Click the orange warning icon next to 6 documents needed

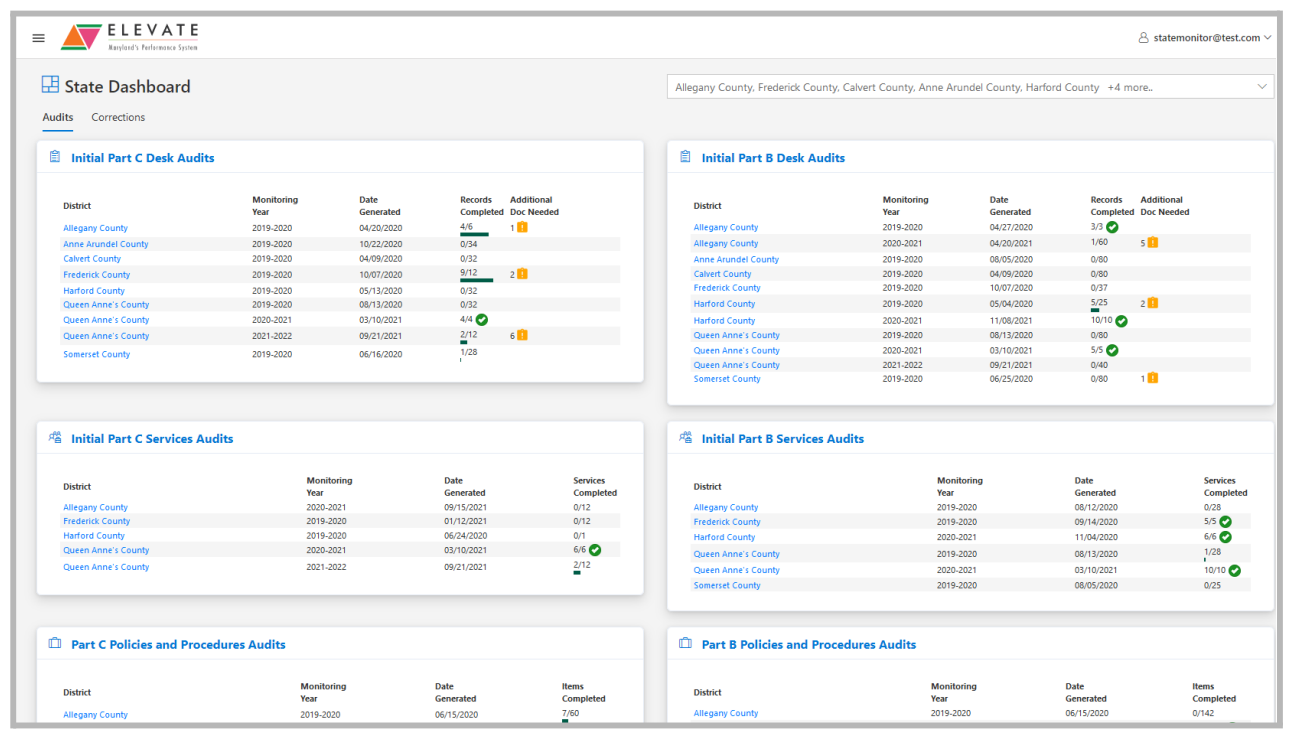coord(522,336)
